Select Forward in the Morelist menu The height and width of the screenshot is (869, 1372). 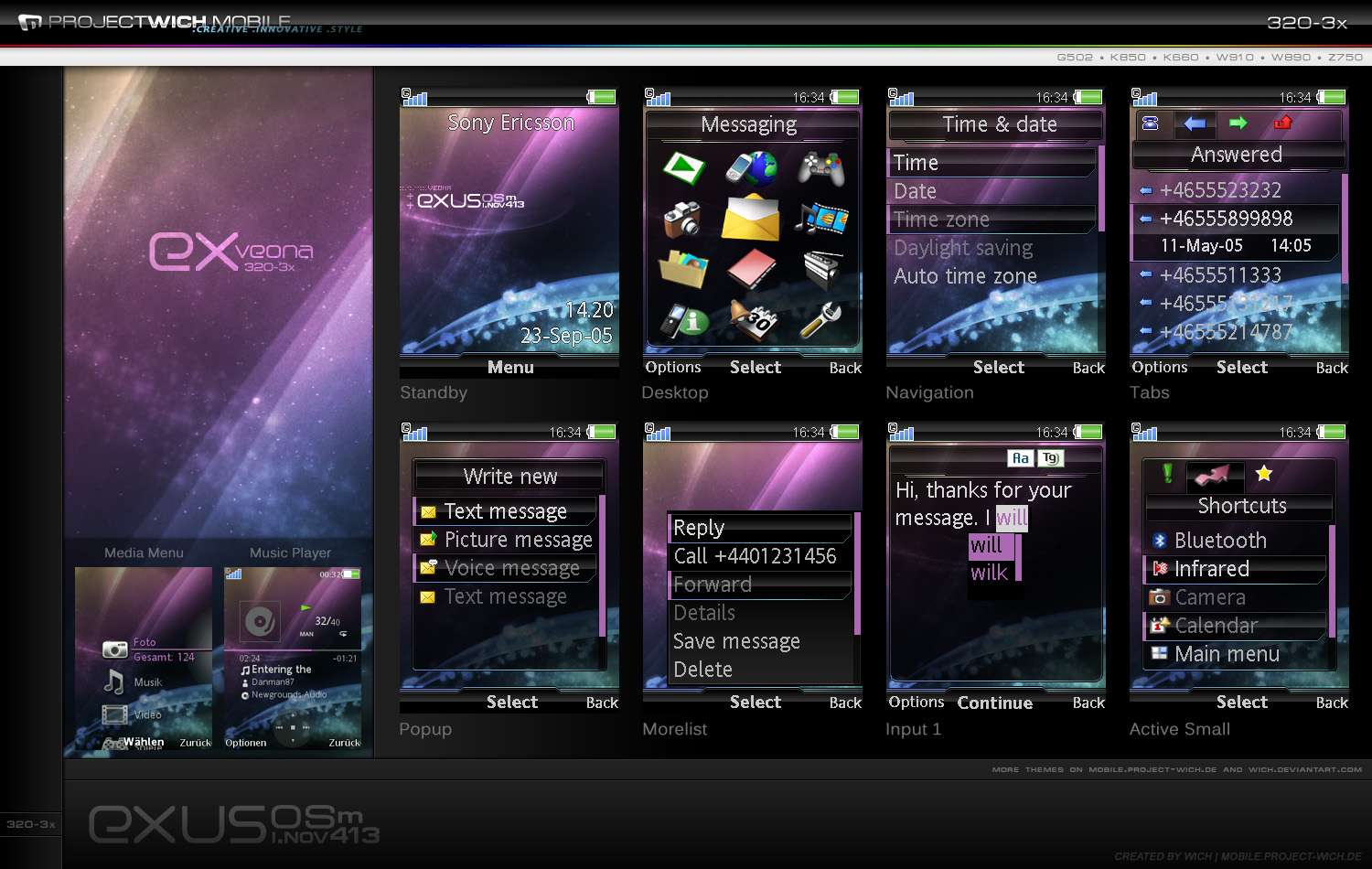[x=760, y=585]
